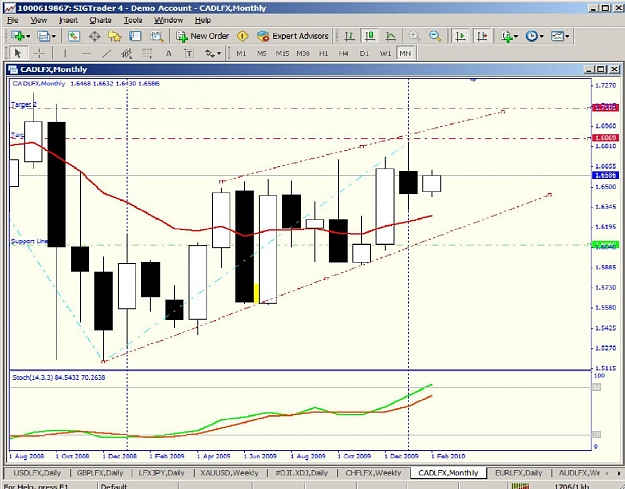Image resolution: width=625 pixels, height=489 pixels.
Task: Open the Terminal window icon
Action: coord(136,36)
